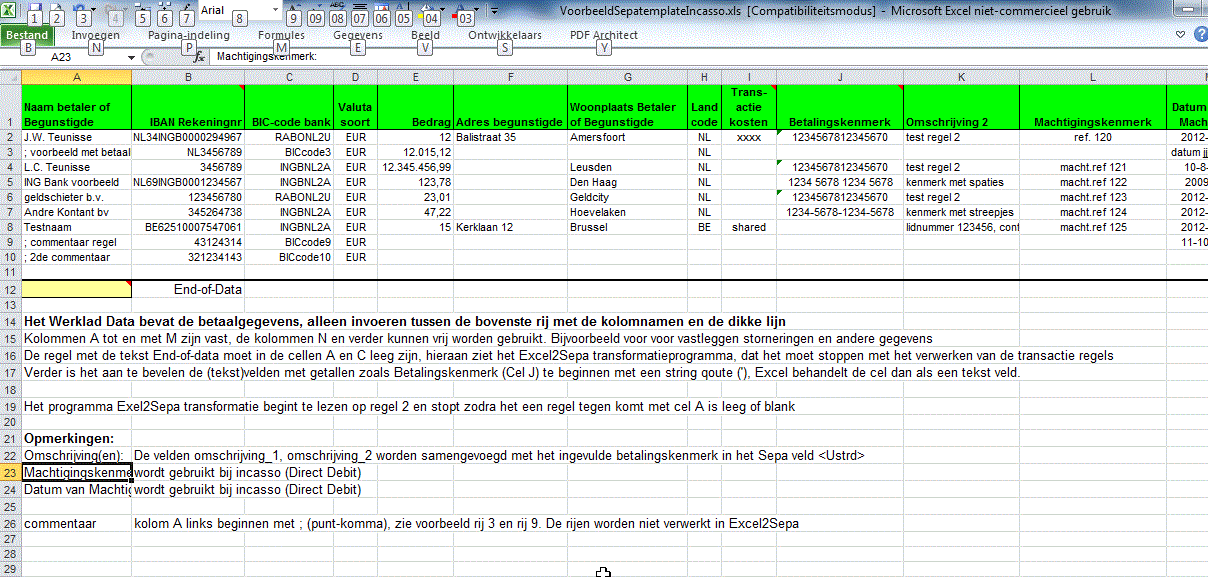Switch to the Formules ribbon tab
Screen dimensions: 1208x577
(281, 34)
